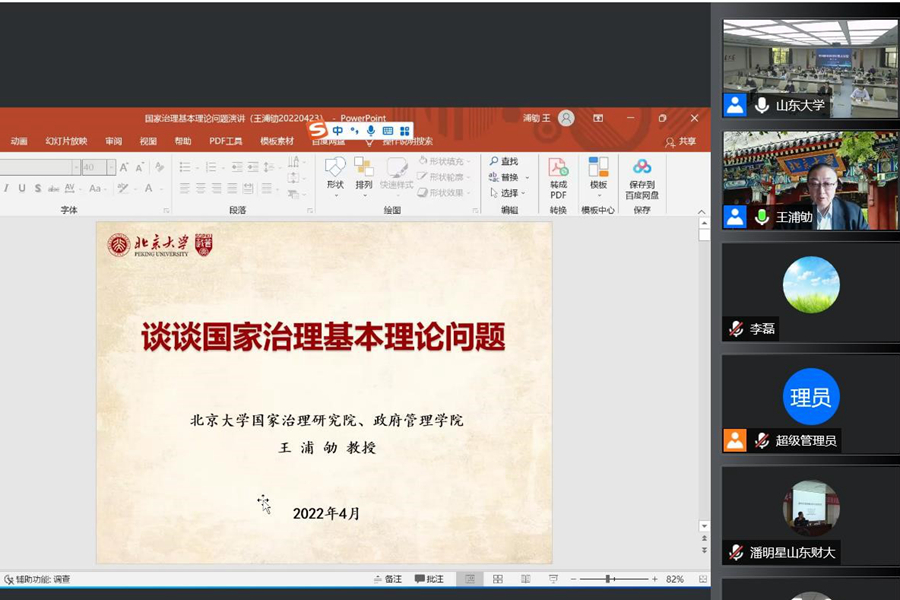Toggle the 备注 notes pane
900x600 pixels.
(387, 579)
